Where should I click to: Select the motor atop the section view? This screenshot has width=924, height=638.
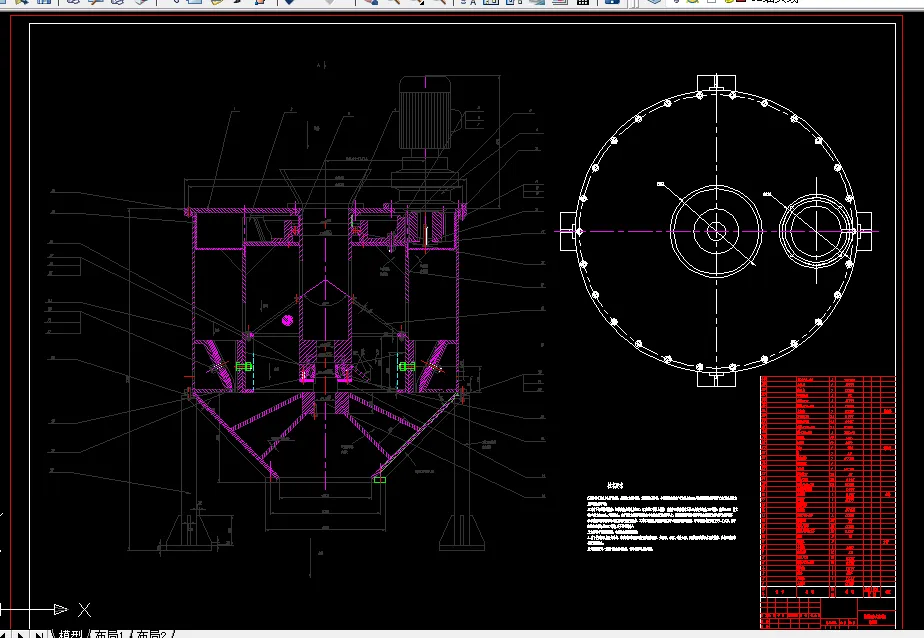point(425,112)
